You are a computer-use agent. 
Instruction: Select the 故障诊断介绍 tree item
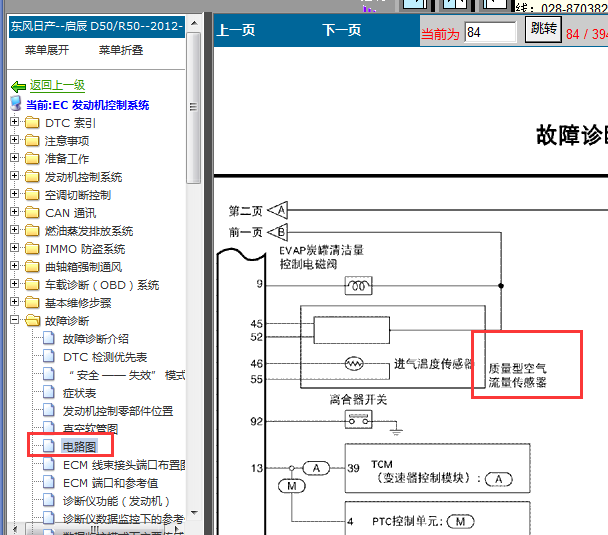pyautogui.click(x=96, y=339)
